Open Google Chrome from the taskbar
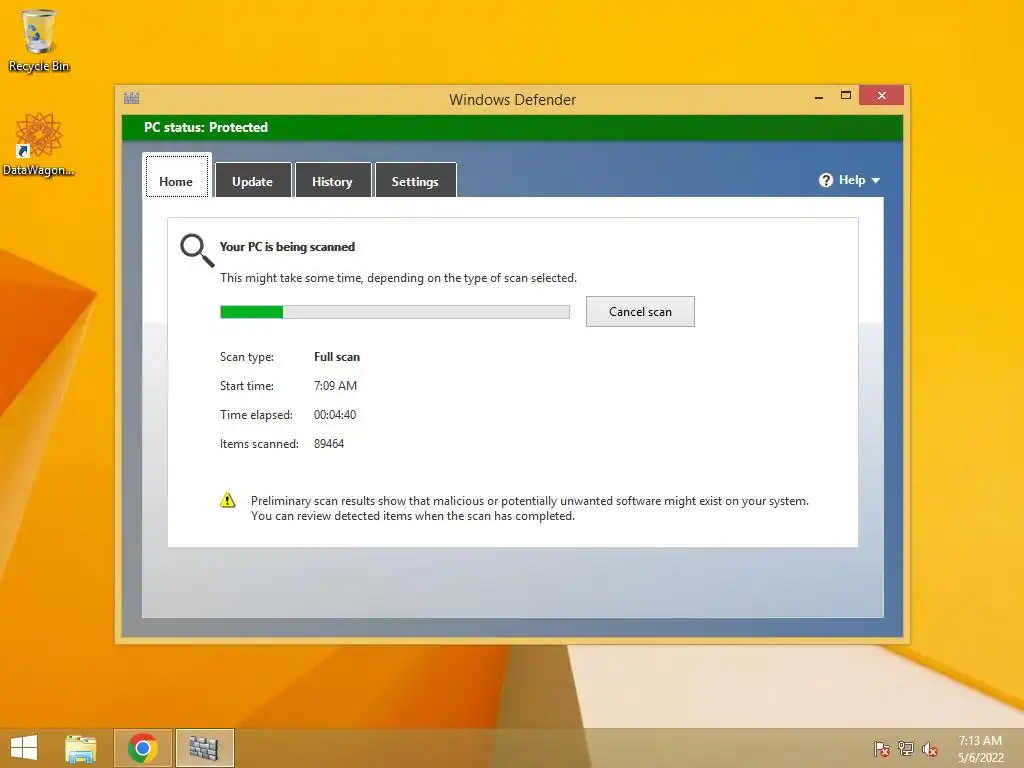Viewport: 1024px width, 768px height. [x=143, y=748]
